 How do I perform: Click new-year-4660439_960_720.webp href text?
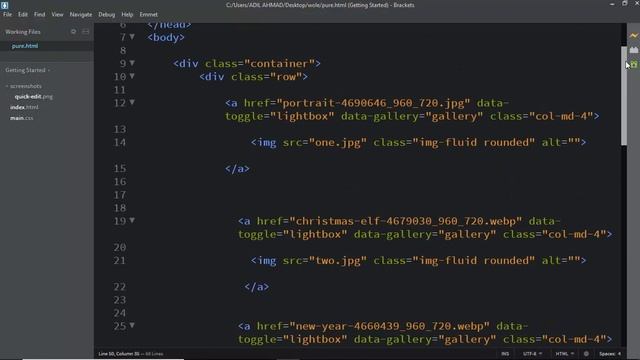(389, 326)
